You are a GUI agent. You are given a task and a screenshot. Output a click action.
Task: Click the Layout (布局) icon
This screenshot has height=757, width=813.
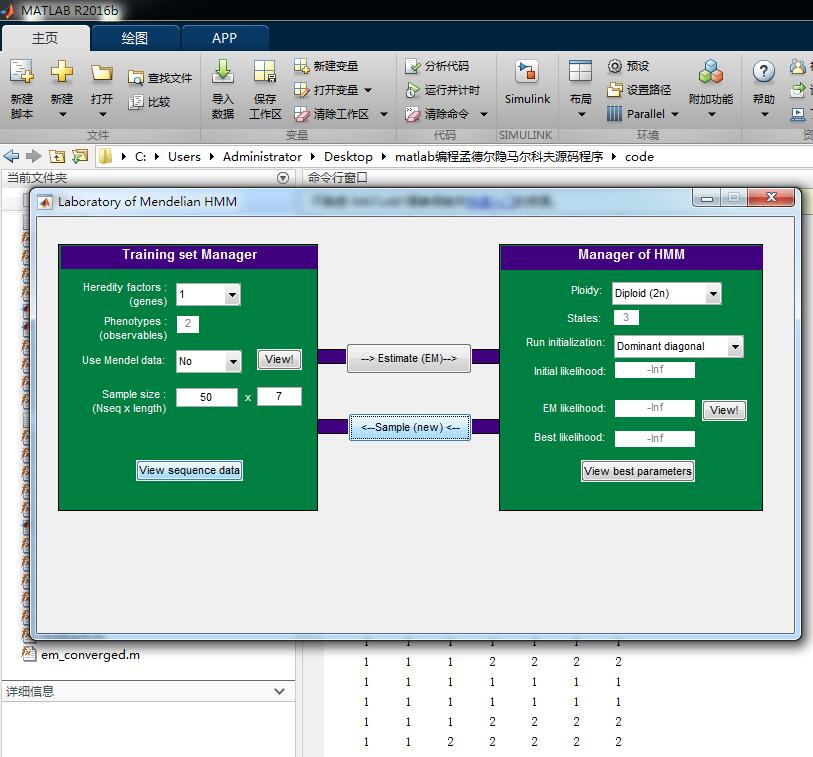580,72
